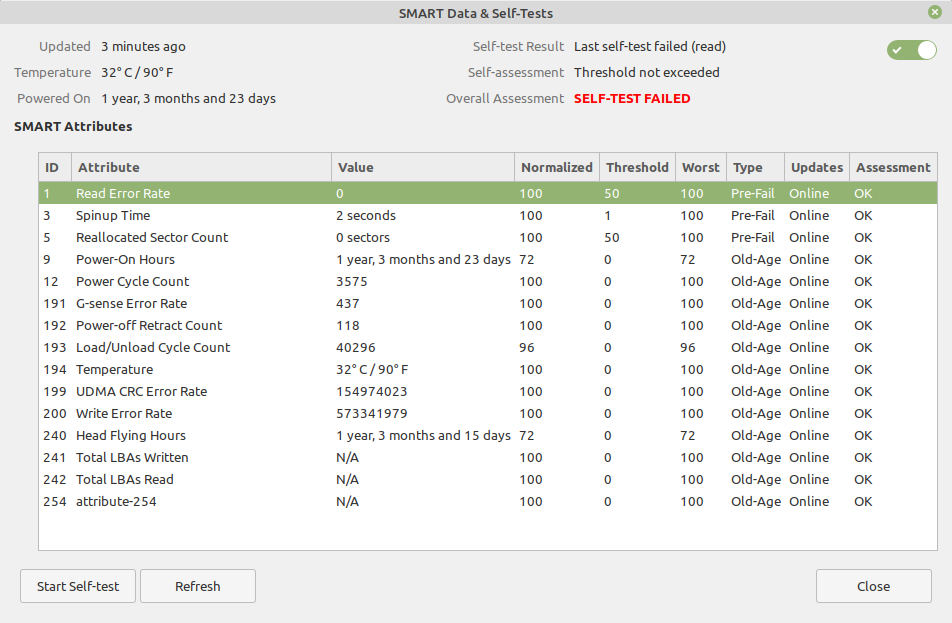Click the '3 minutes ago' updated text
Viewport: 952px width, 623px height.
tap(143, 46)
